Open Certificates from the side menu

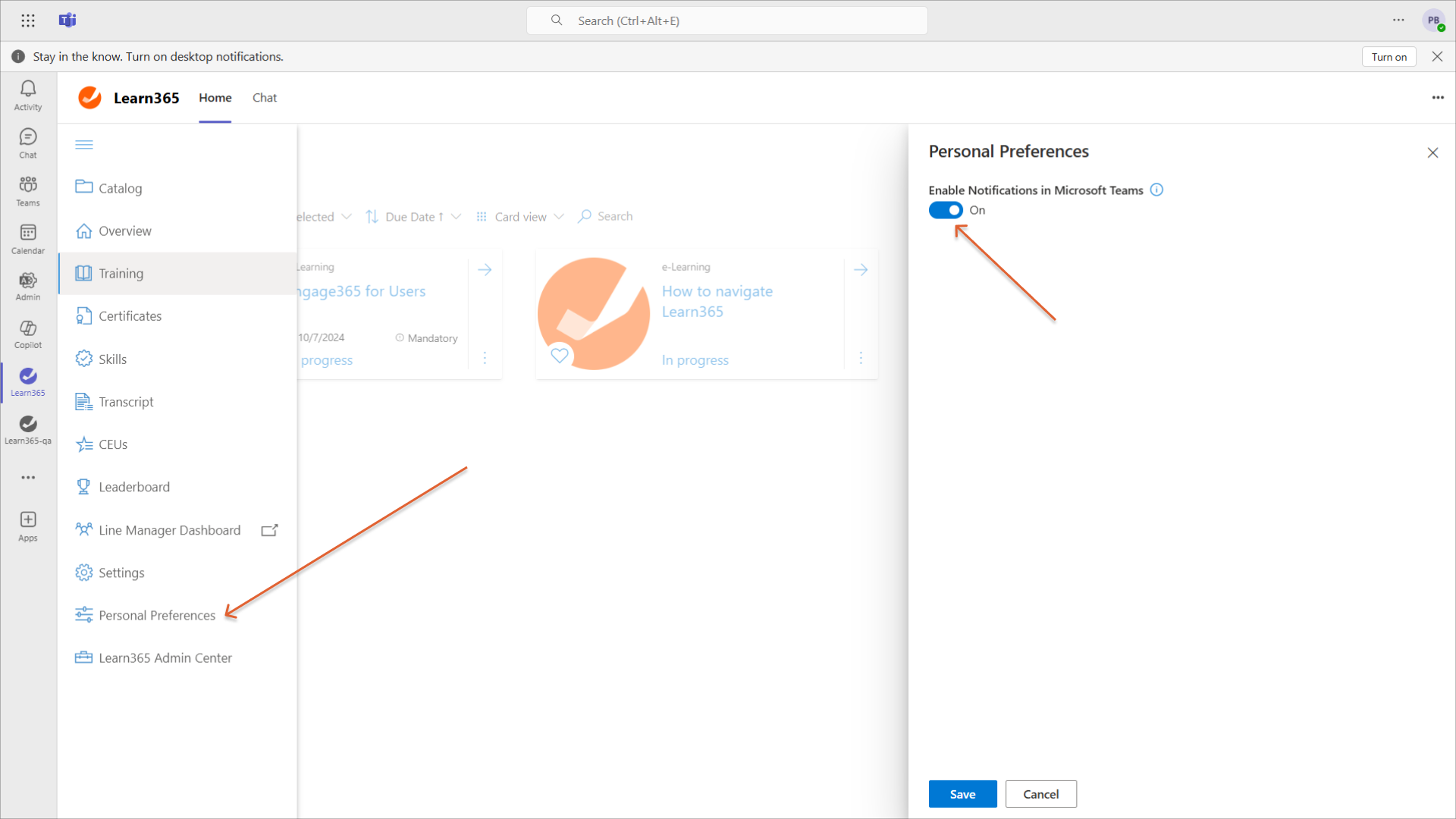130,316
